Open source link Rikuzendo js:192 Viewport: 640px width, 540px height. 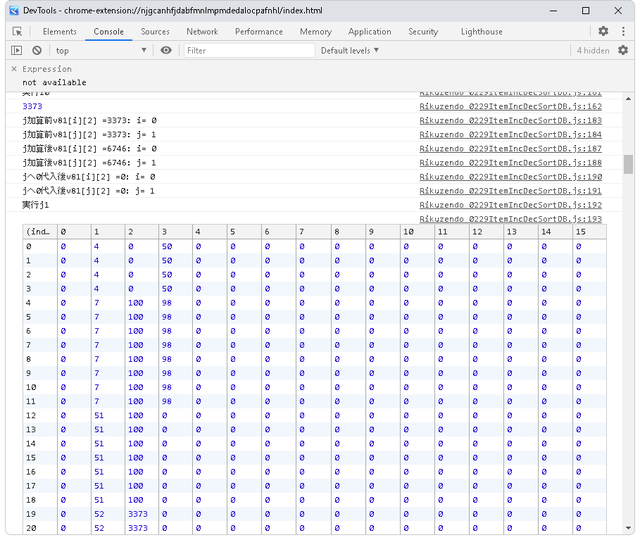511,205
